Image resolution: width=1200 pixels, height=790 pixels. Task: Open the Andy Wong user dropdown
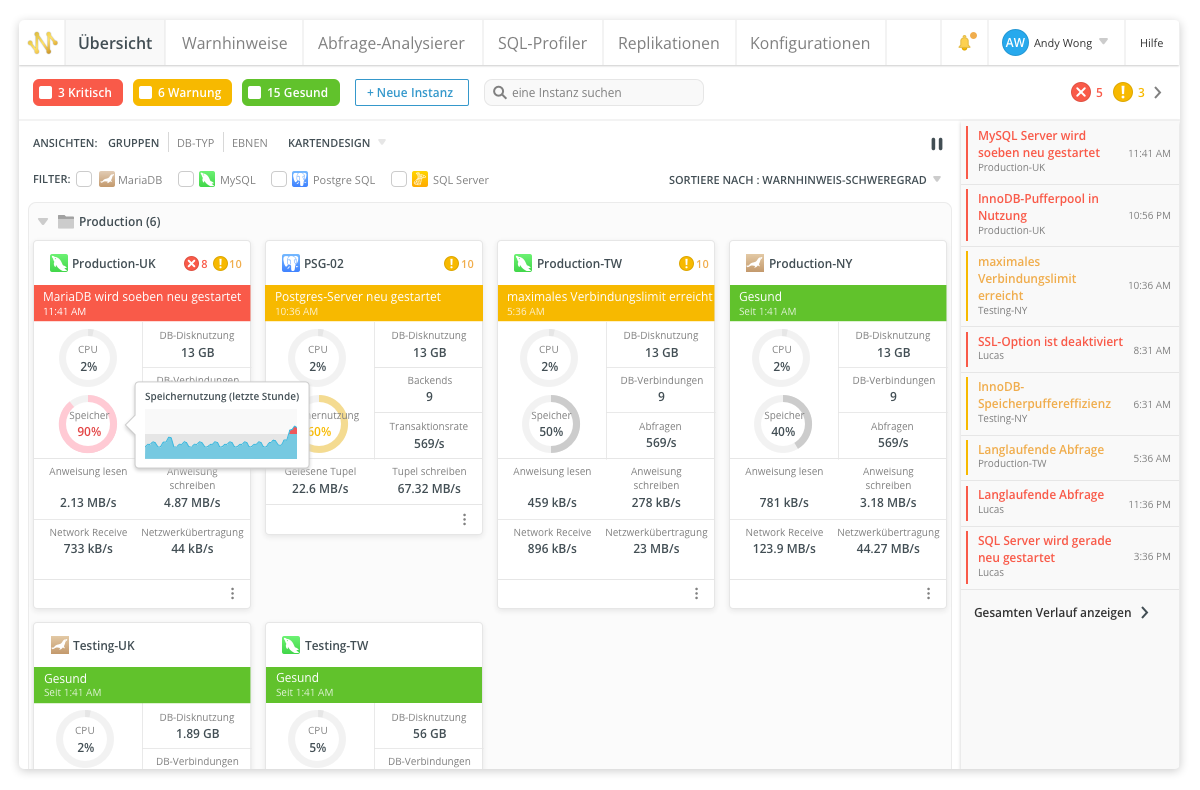(1103, 42)
